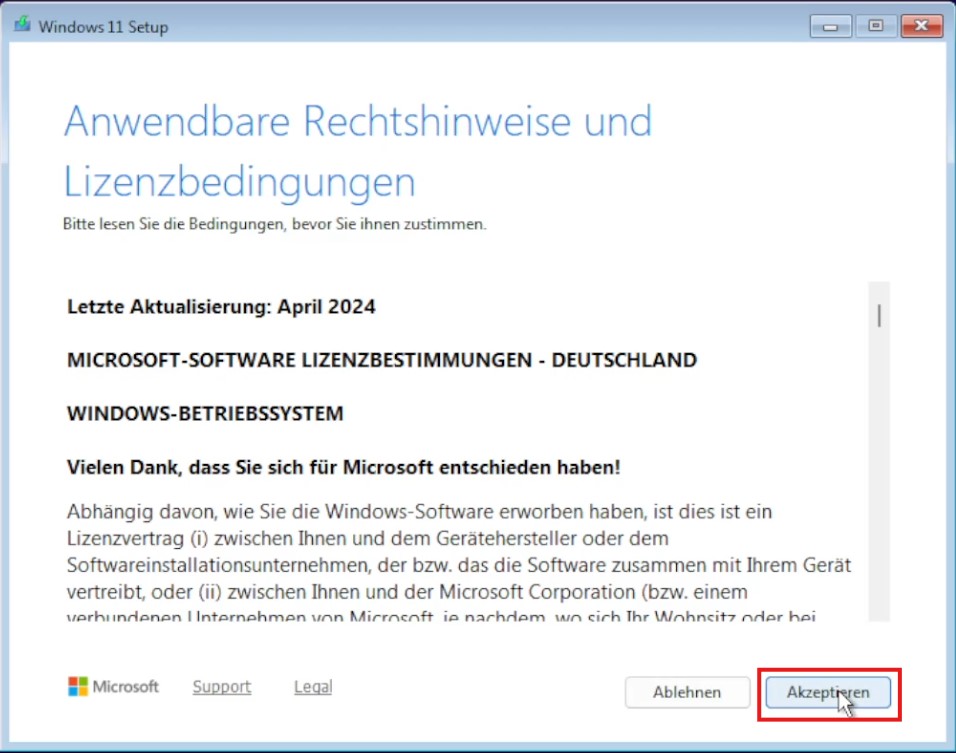Click the Microsoft logo
Image resolution: width=956 pixels, height=753 pixels.
113,687
